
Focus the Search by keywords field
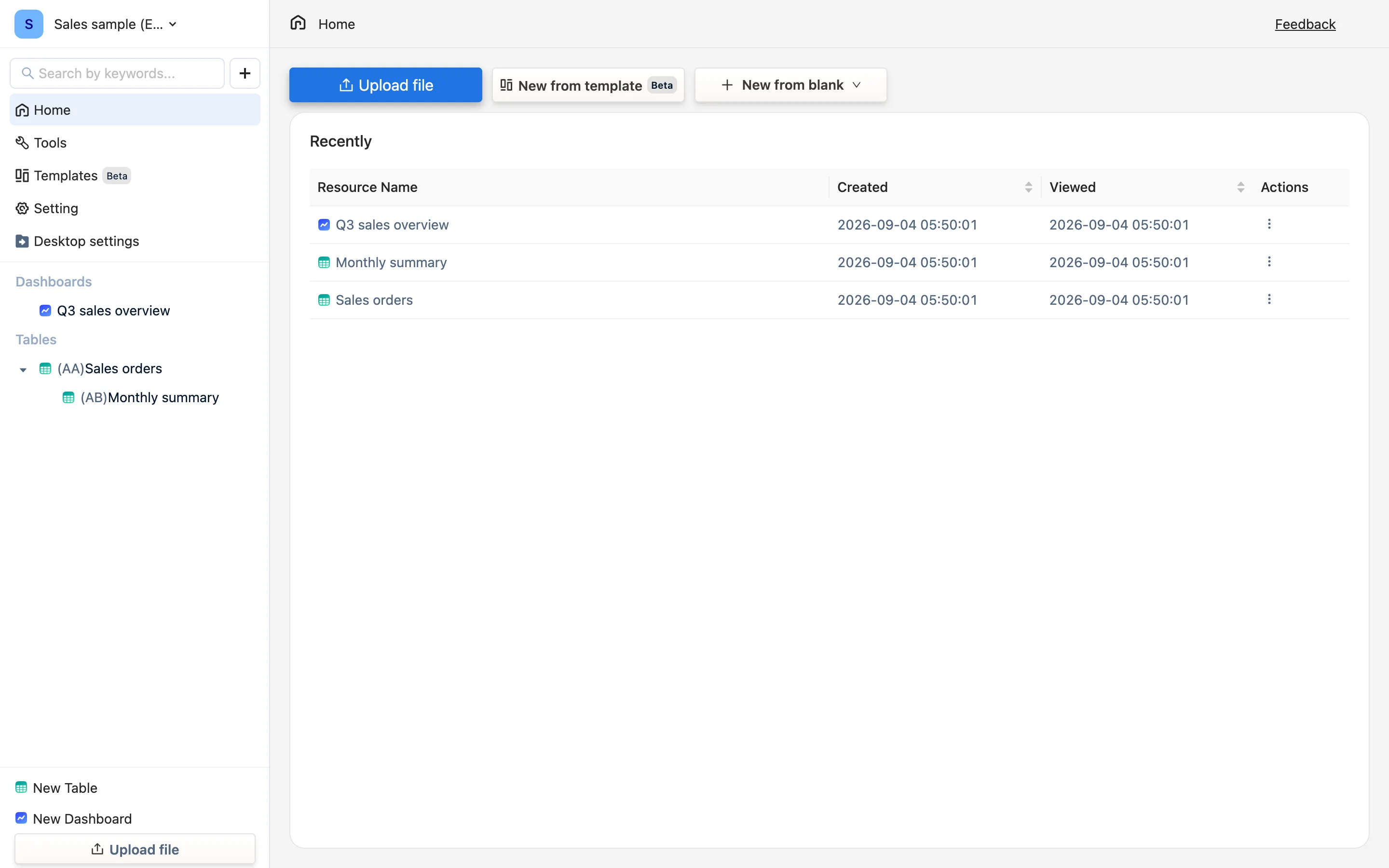[117, 73]
